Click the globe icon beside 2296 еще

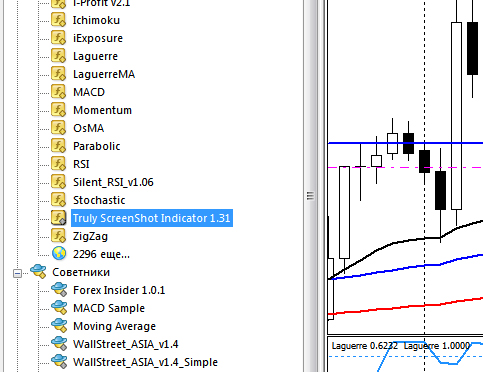click(x=59, y=254)
